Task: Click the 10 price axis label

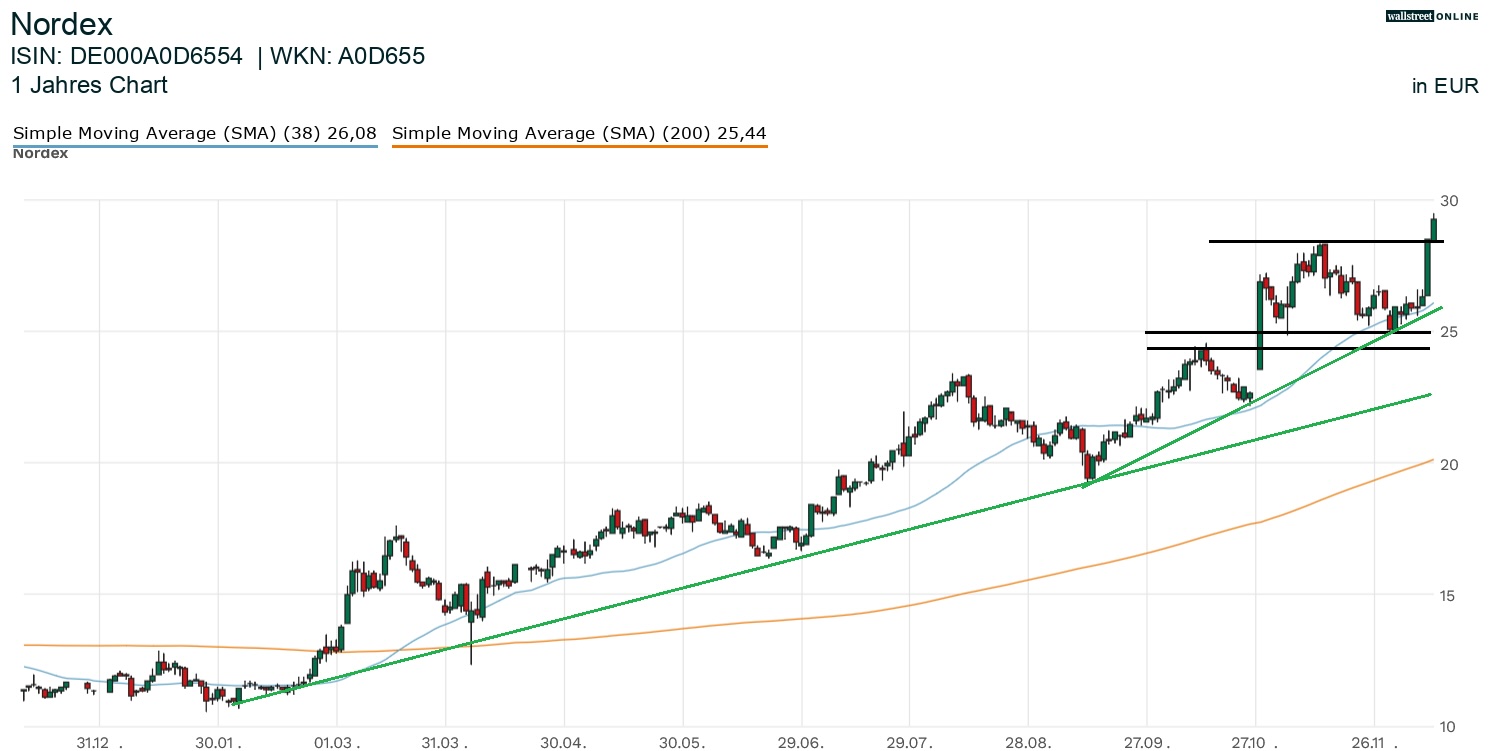Action: click(1449, 726)
